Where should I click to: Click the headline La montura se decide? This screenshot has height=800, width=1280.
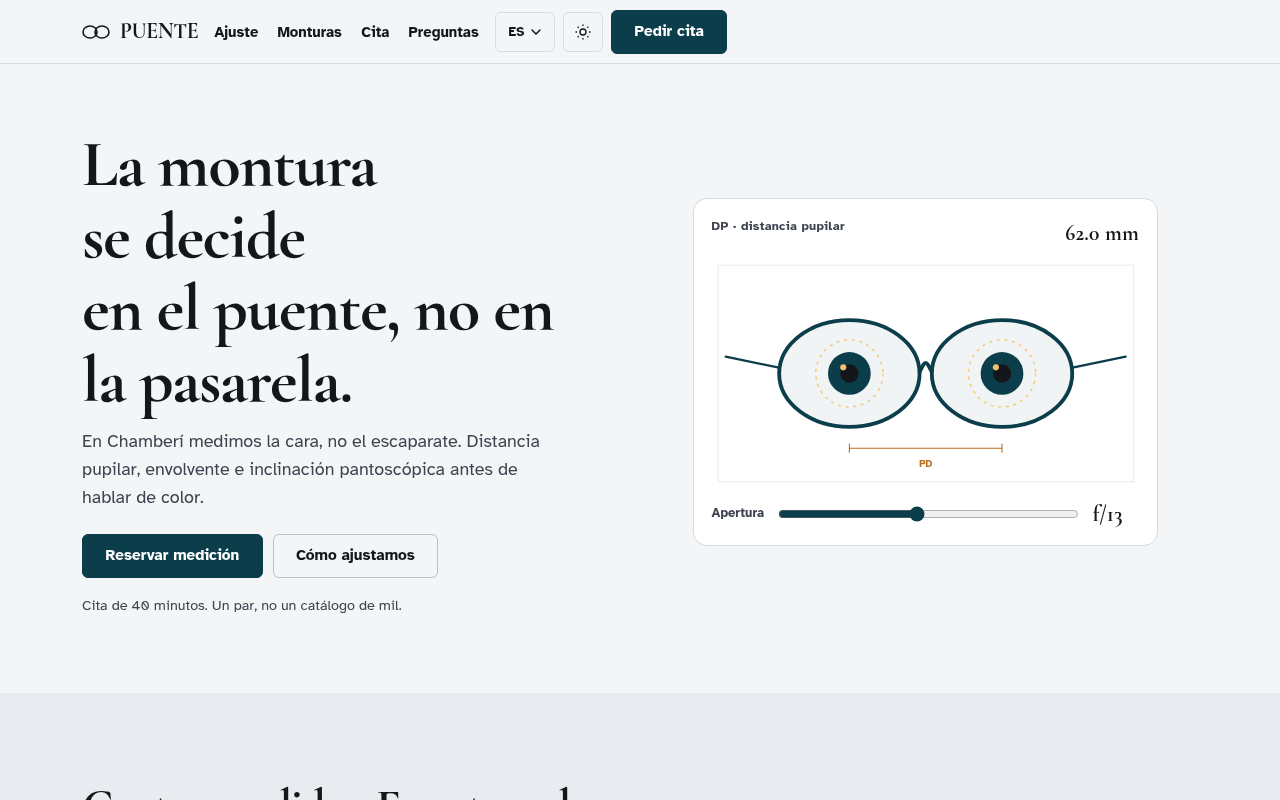click(x=318, y=273)
